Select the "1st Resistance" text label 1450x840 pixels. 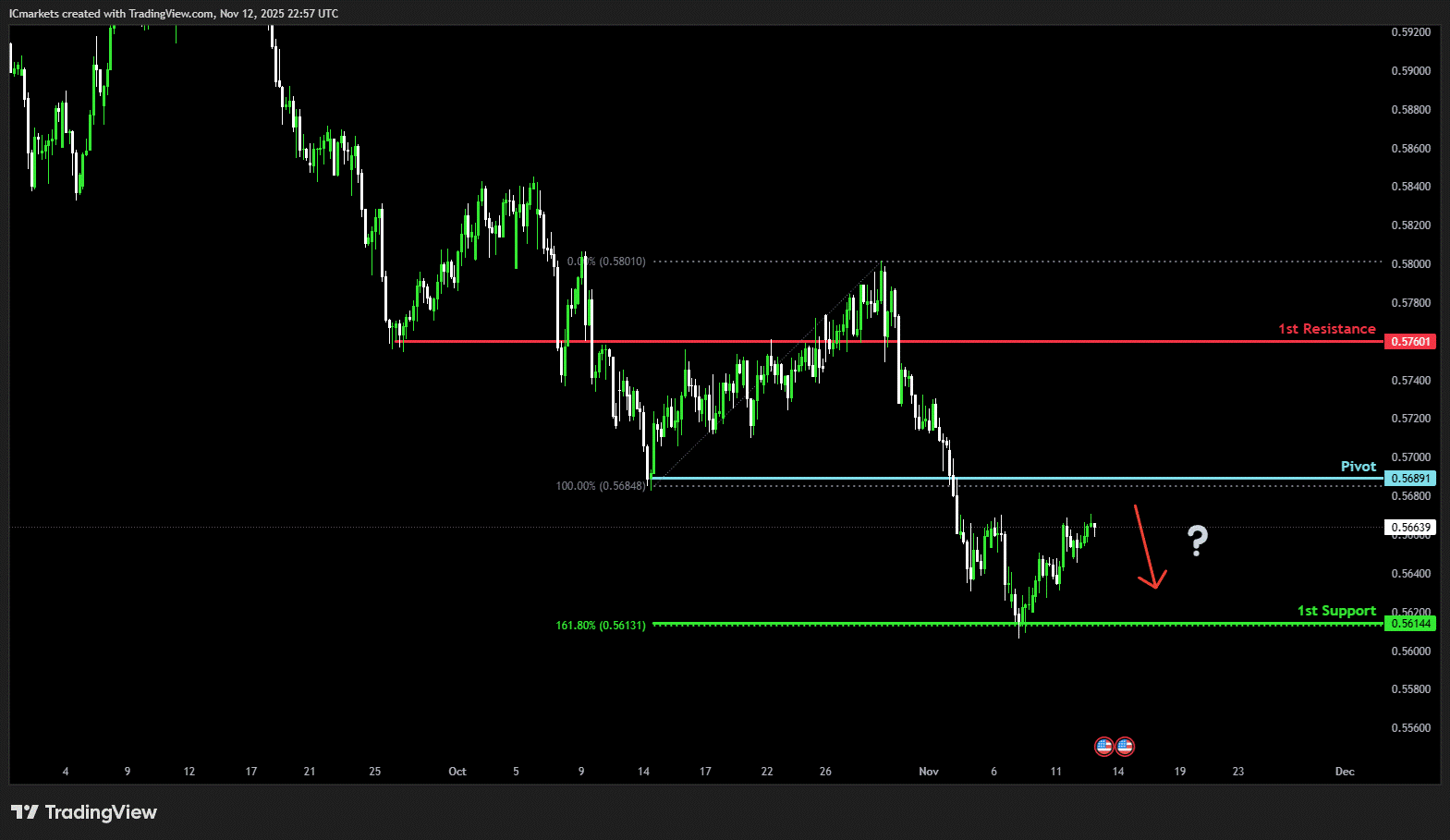click(x=1326, y=329)
